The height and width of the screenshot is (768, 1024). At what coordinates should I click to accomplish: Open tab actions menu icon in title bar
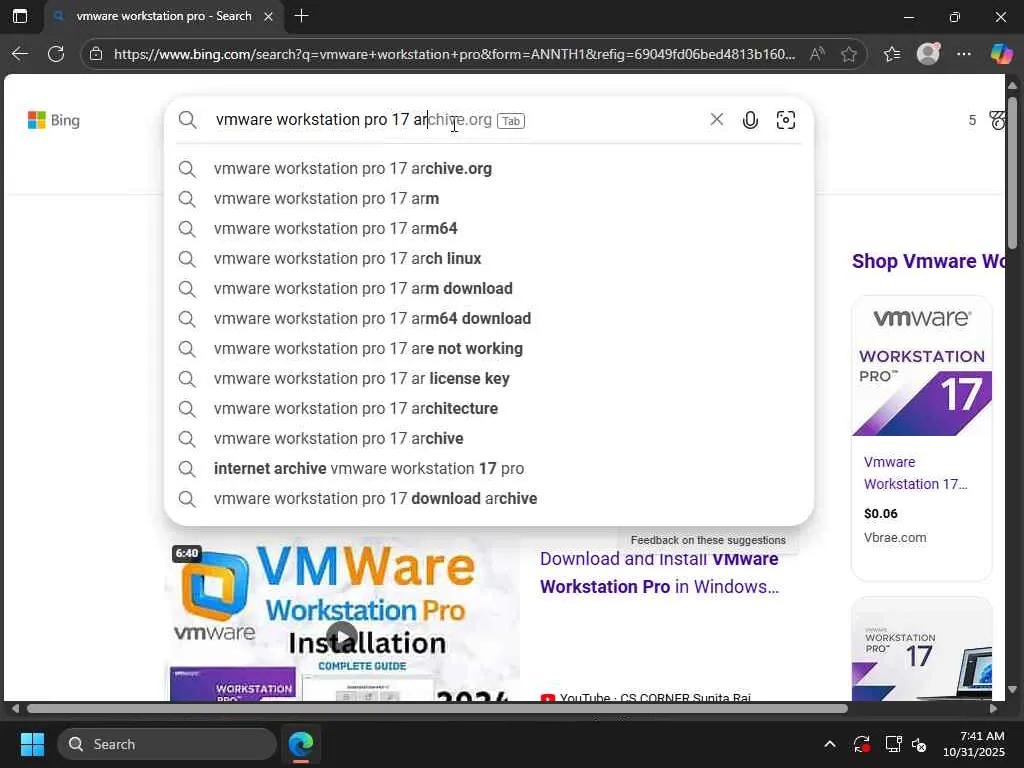(20, 16)
